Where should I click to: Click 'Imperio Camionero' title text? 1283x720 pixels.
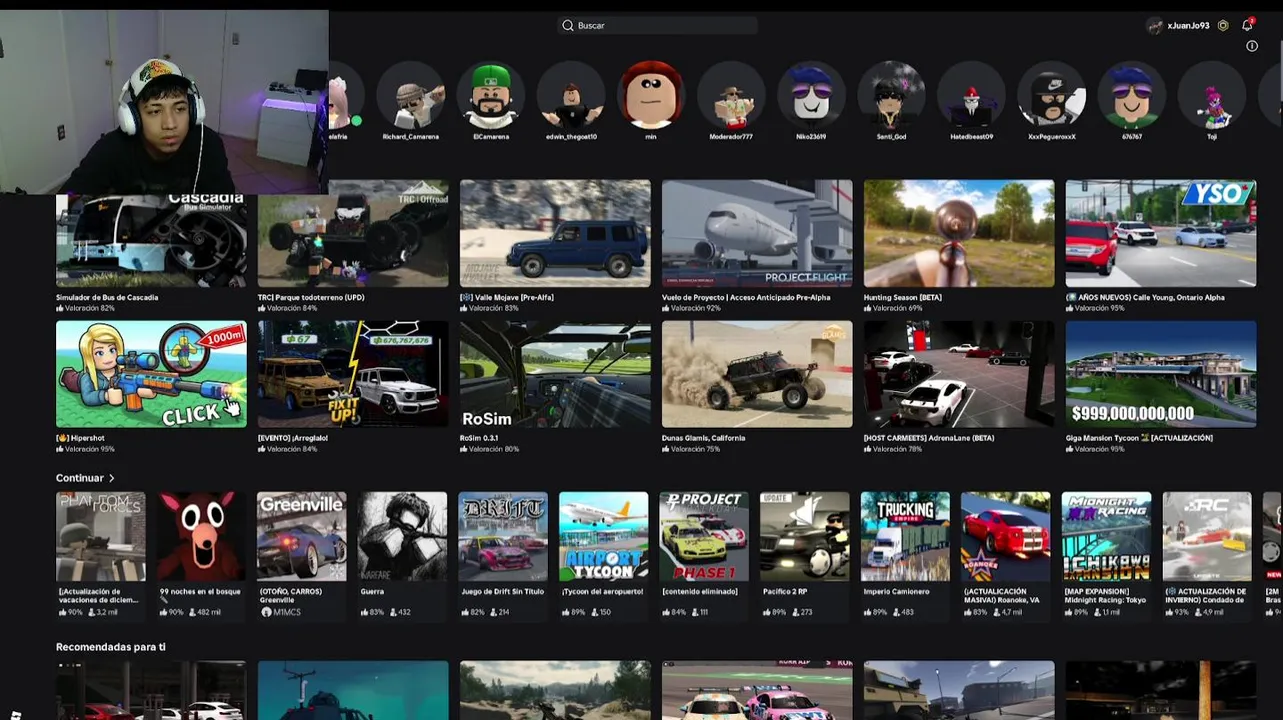click(x=895, y=592)
